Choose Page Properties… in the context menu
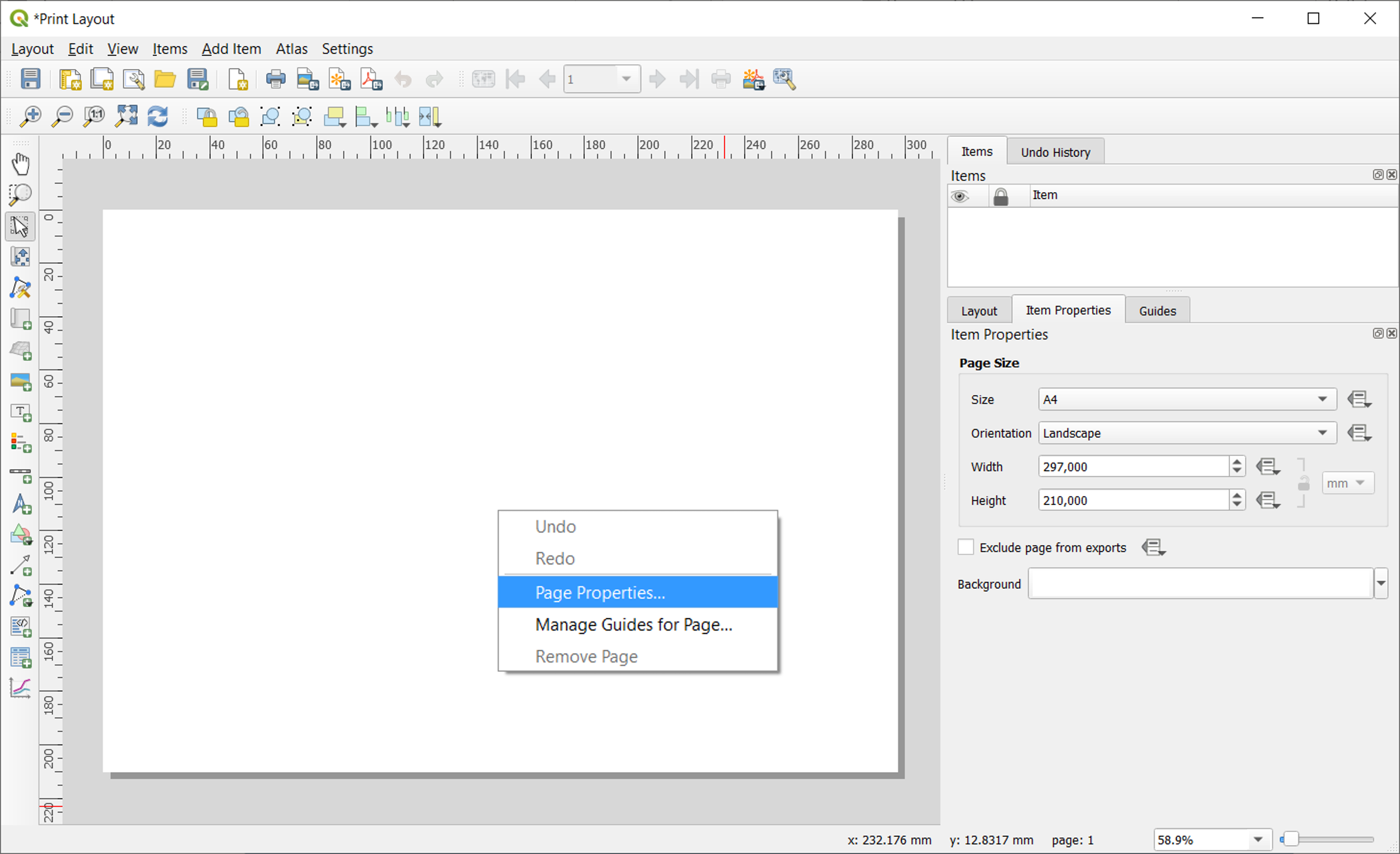Screen dimensions: 1400x854 638,592
